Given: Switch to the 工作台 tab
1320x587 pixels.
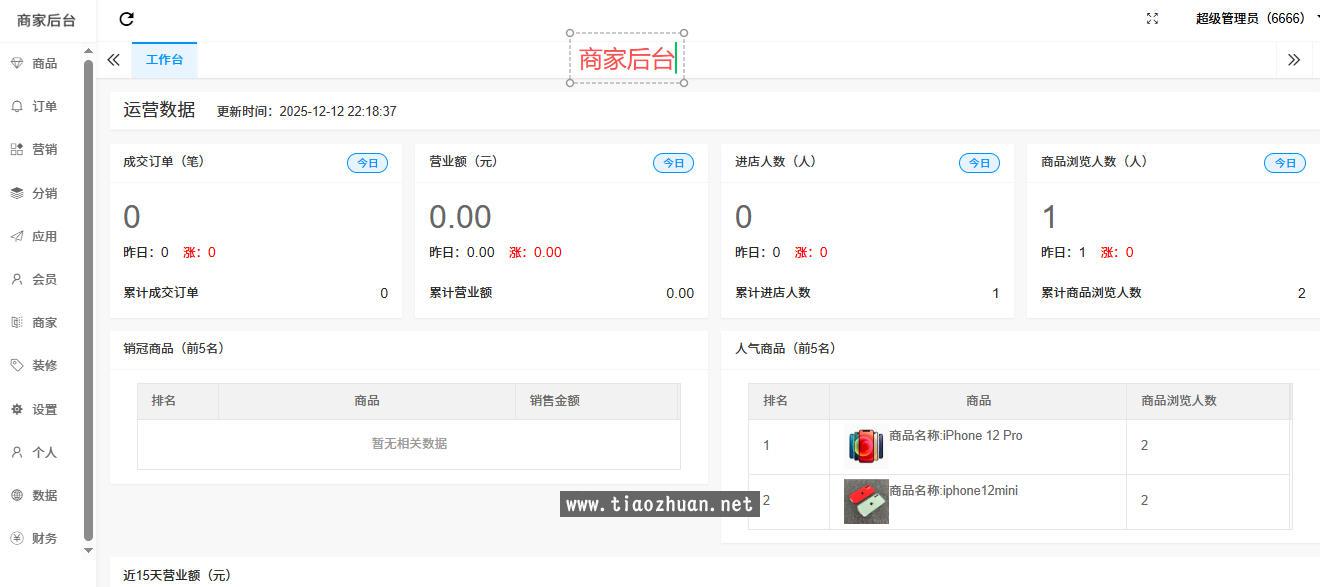Looking at the screenshot, I should [164, 60].
